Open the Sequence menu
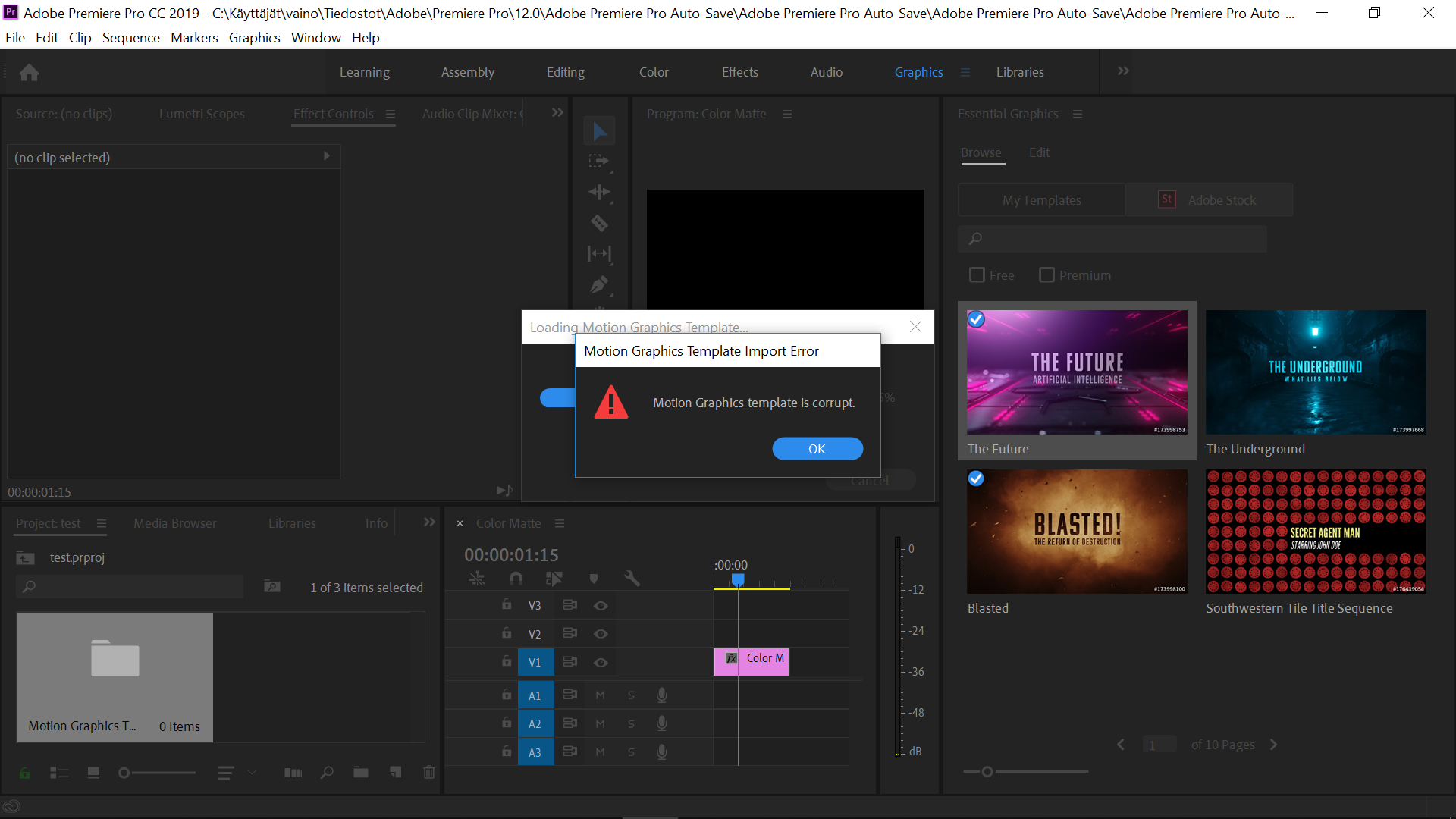 pos(131,37)
